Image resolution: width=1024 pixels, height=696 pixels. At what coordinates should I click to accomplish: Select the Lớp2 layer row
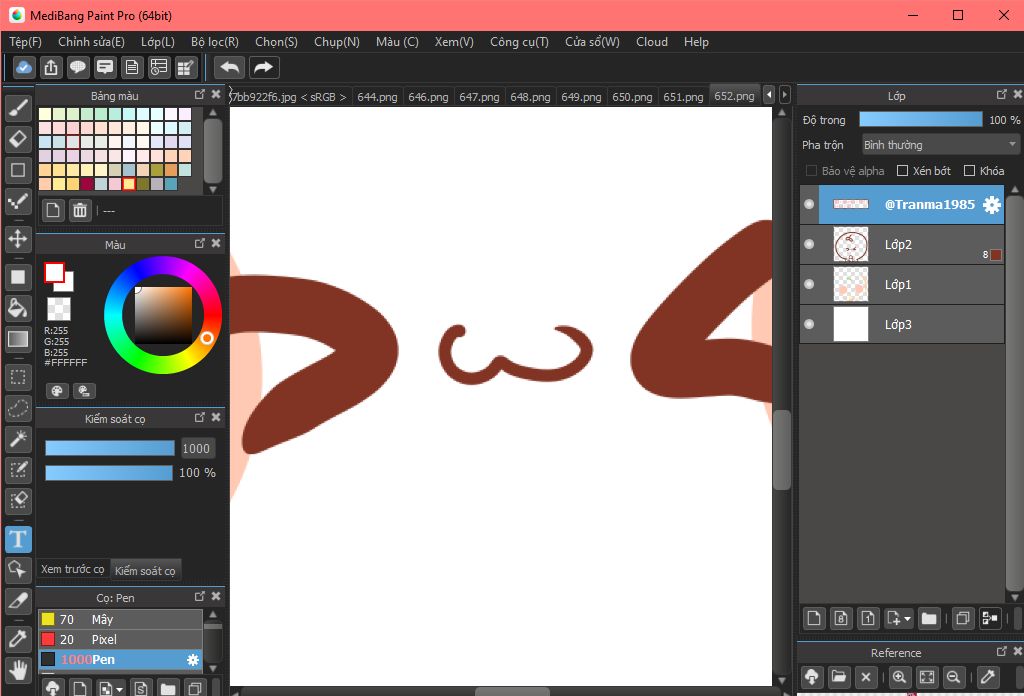point(902,245)
